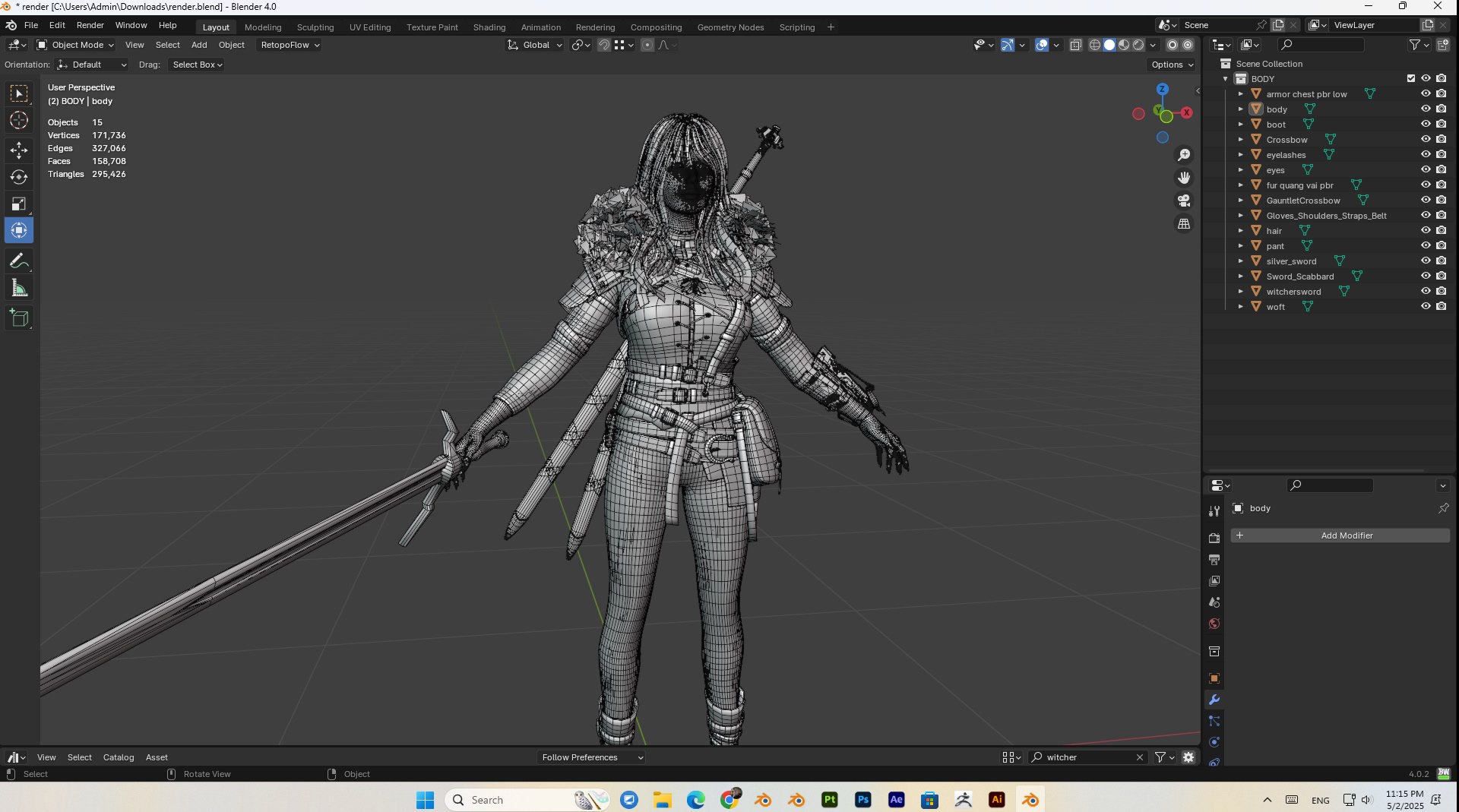
Task: Select the Scale tool
Action: pyautogui.click(x=19, y=204)
